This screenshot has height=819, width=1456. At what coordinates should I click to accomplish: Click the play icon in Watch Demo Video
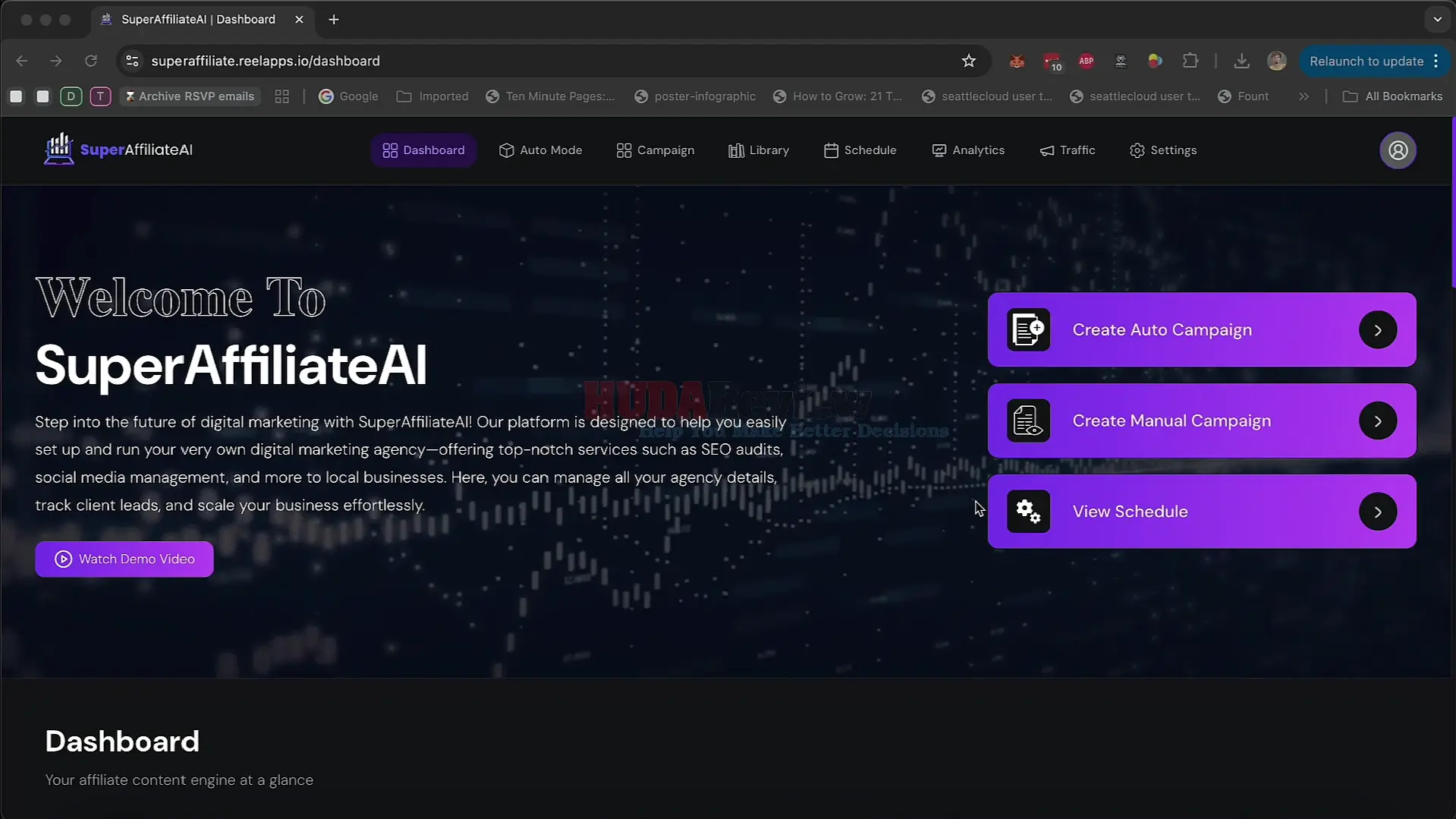(63, 559)
